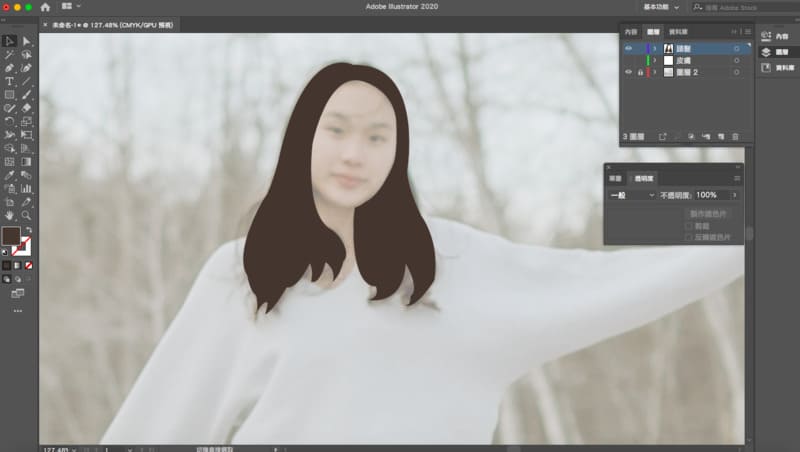Click the opacity 100% field
Viewport: 800px width, 452px height.
712,195
